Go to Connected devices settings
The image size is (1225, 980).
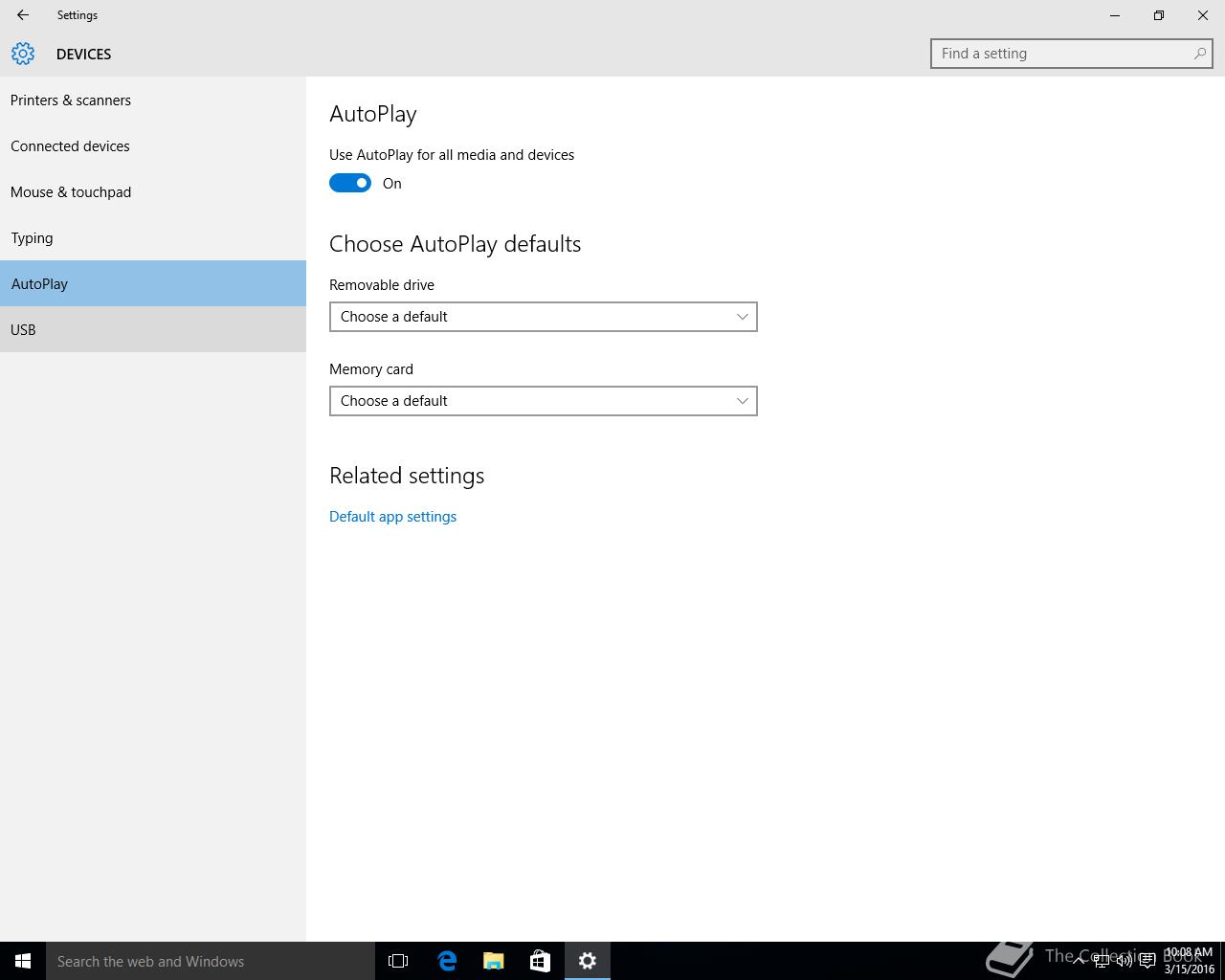(x=70, y=146)
